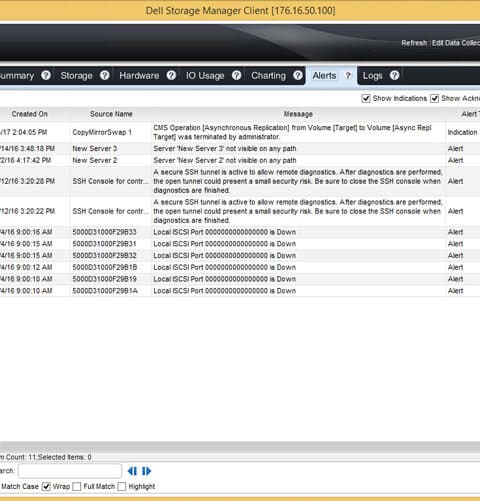Image resolution: width=480 pixels, height=501 pixels.
Task: Click the horizontal scrollbar below the table
Action: [x=240, y=446]
